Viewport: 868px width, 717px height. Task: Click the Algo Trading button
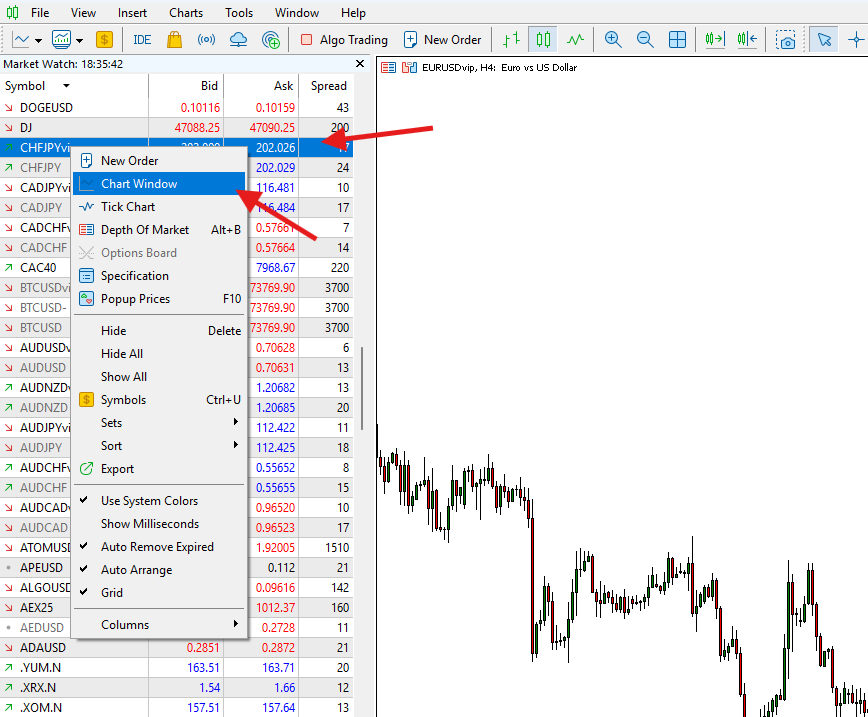tap(344, 40)
